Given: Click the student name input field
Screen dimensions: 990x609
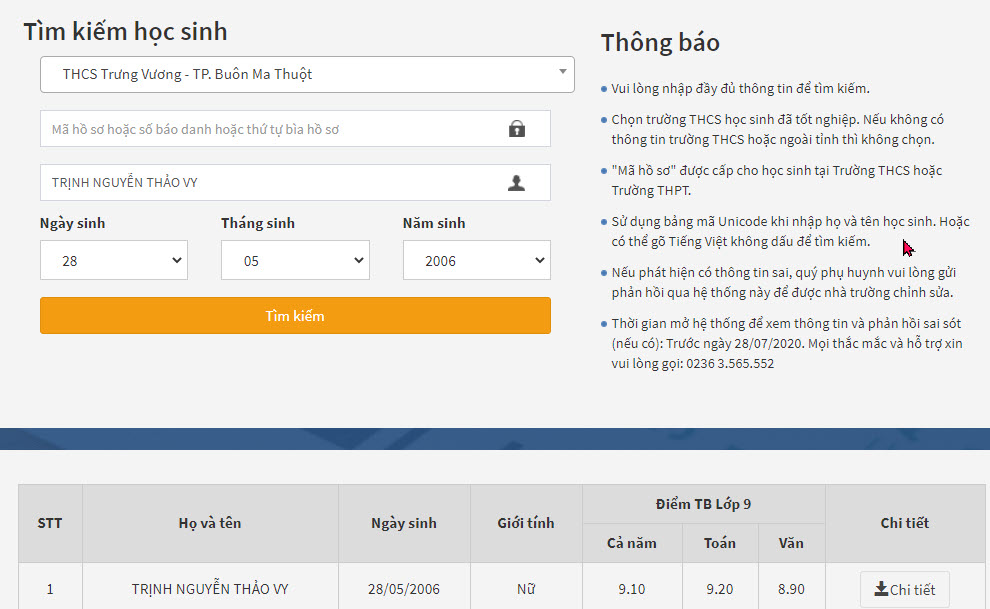Looking at the screenshot, I should pos(295,183).
